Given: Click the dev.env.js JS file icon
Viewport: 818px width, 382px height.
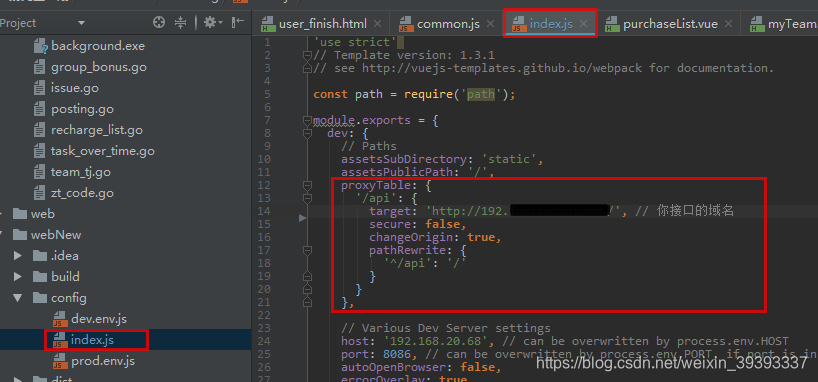Looking at the screenshot, I should 61,319.
